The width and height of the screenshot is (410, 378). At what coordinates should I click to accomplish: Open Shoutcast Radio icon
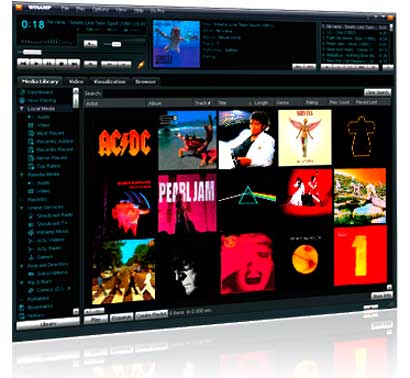31,215
